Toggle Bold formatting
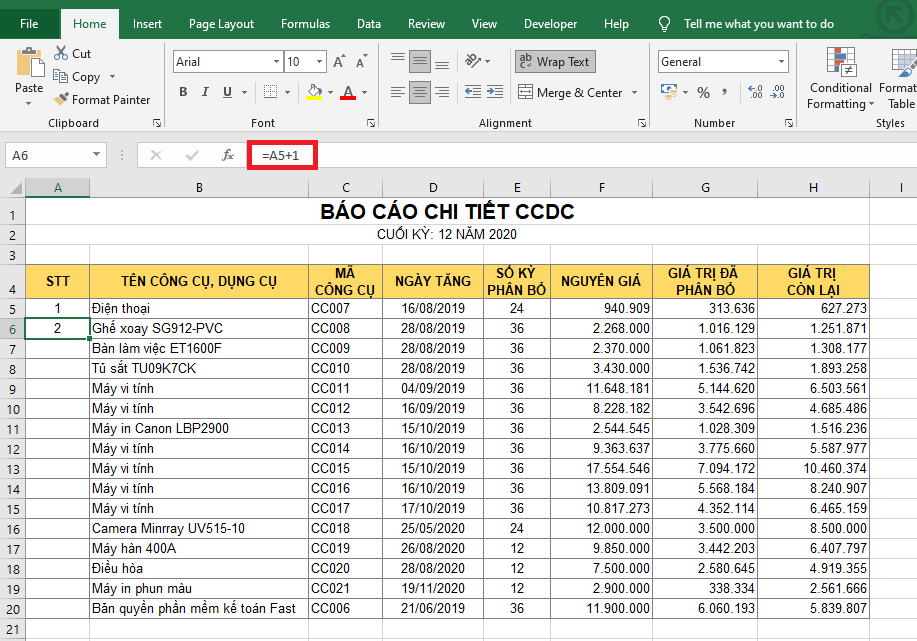 (183, 93)
